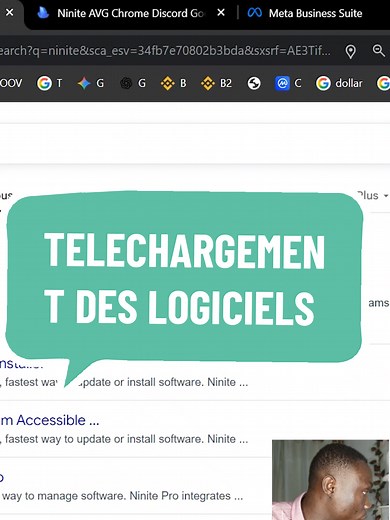
Task: Click the Meta logo on Meta Business Suite tab
Action: (255, 13)
